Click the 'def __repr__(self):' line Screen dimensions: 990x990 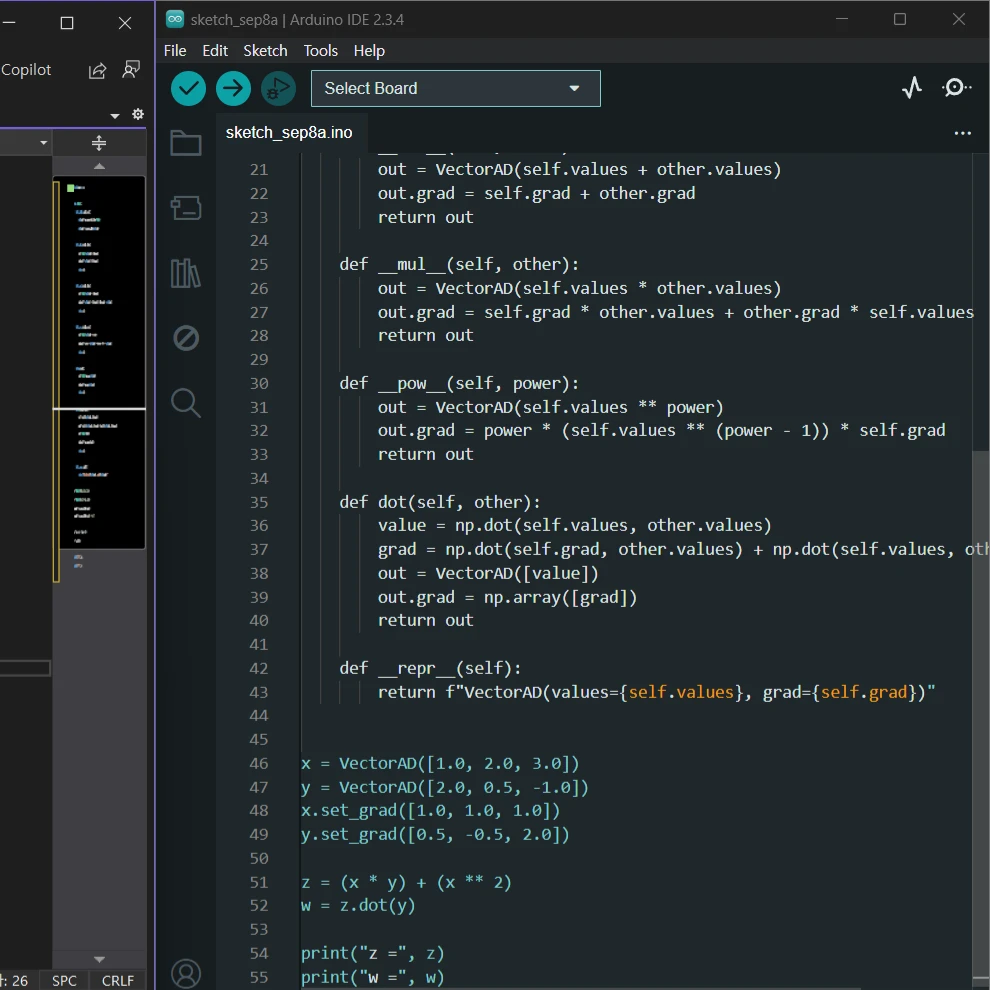(x=430, y=668)
